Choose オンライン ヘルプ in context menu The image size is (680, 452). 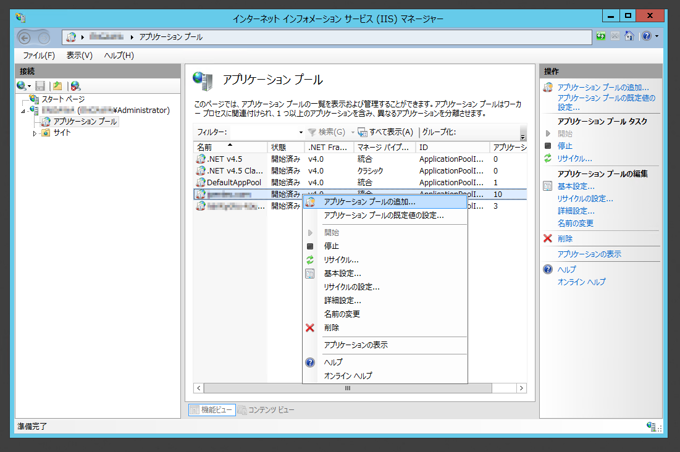click(x=385, y=376)
